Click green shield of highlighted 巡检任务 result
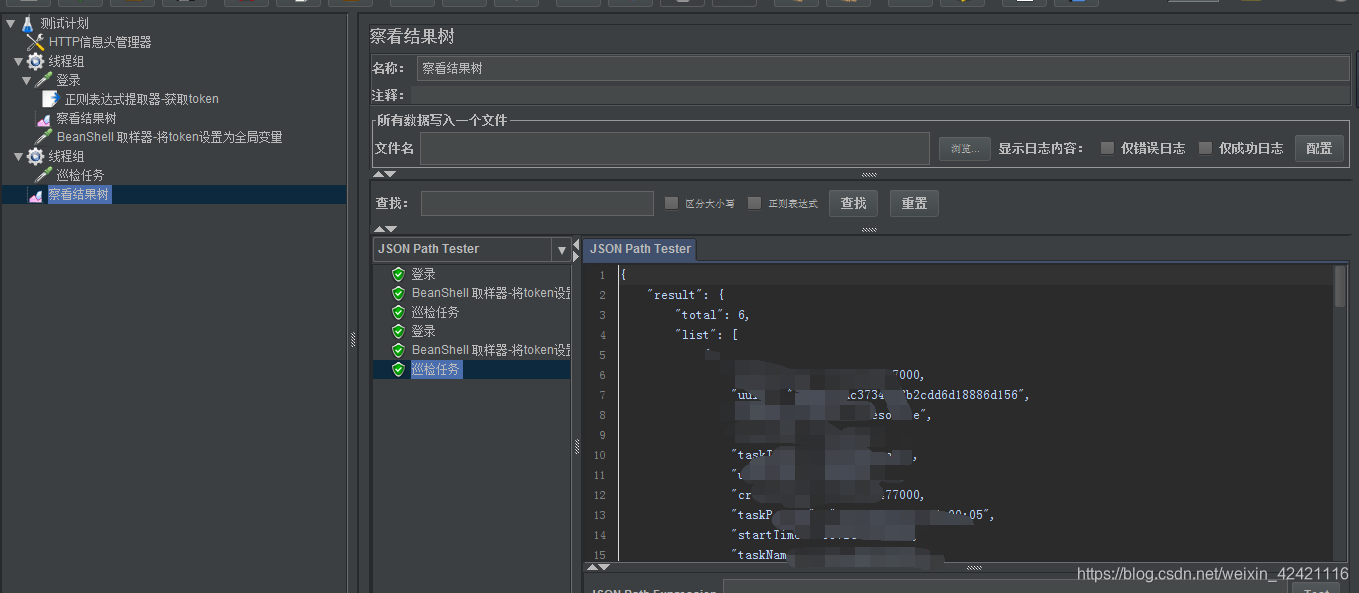This screenshot has width=1359, height=593. tap(398, 369)
